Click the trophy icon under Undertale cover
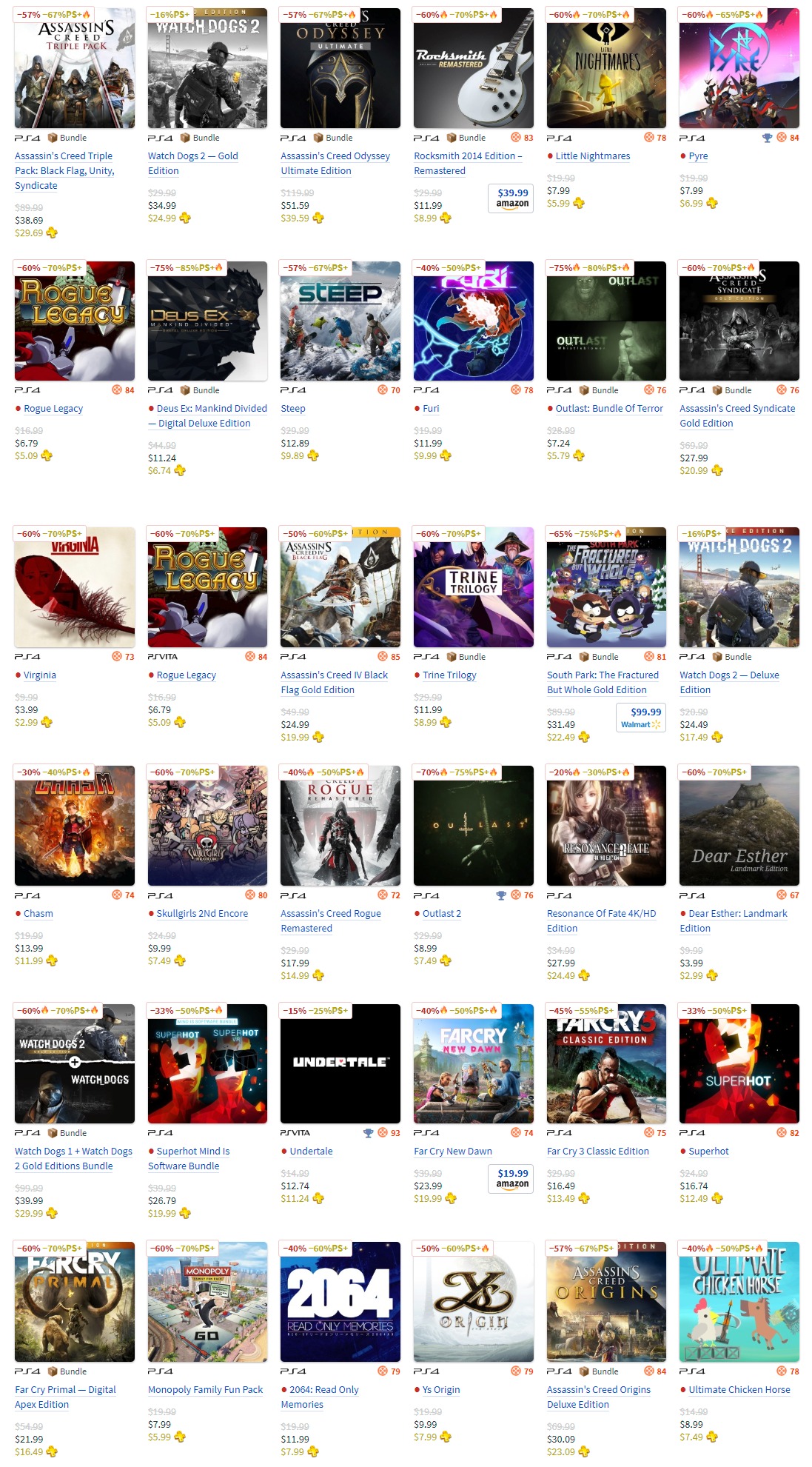812x1467 pixels. pos(368,1133)
